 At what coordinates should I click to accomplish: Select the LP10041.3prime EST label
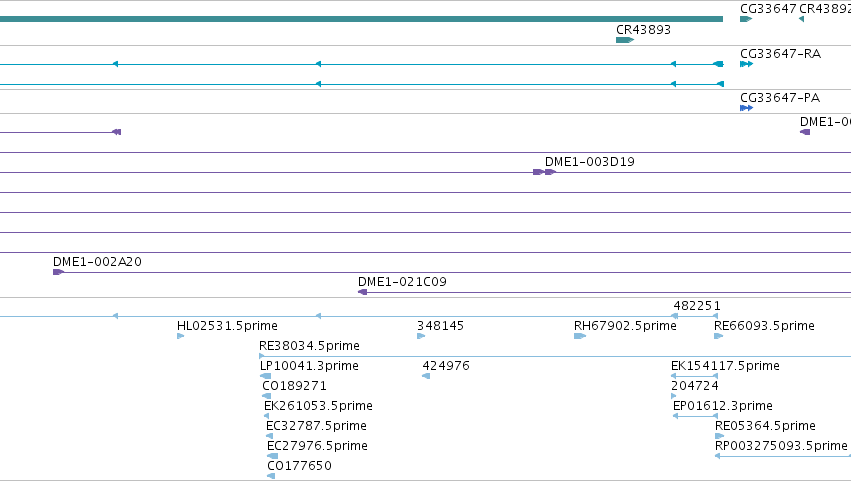[x=309, y=366]
